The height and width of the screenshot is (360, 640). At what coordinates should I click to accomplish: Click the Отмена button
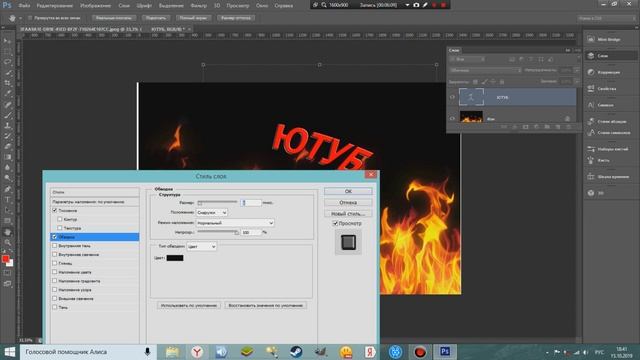348,202
